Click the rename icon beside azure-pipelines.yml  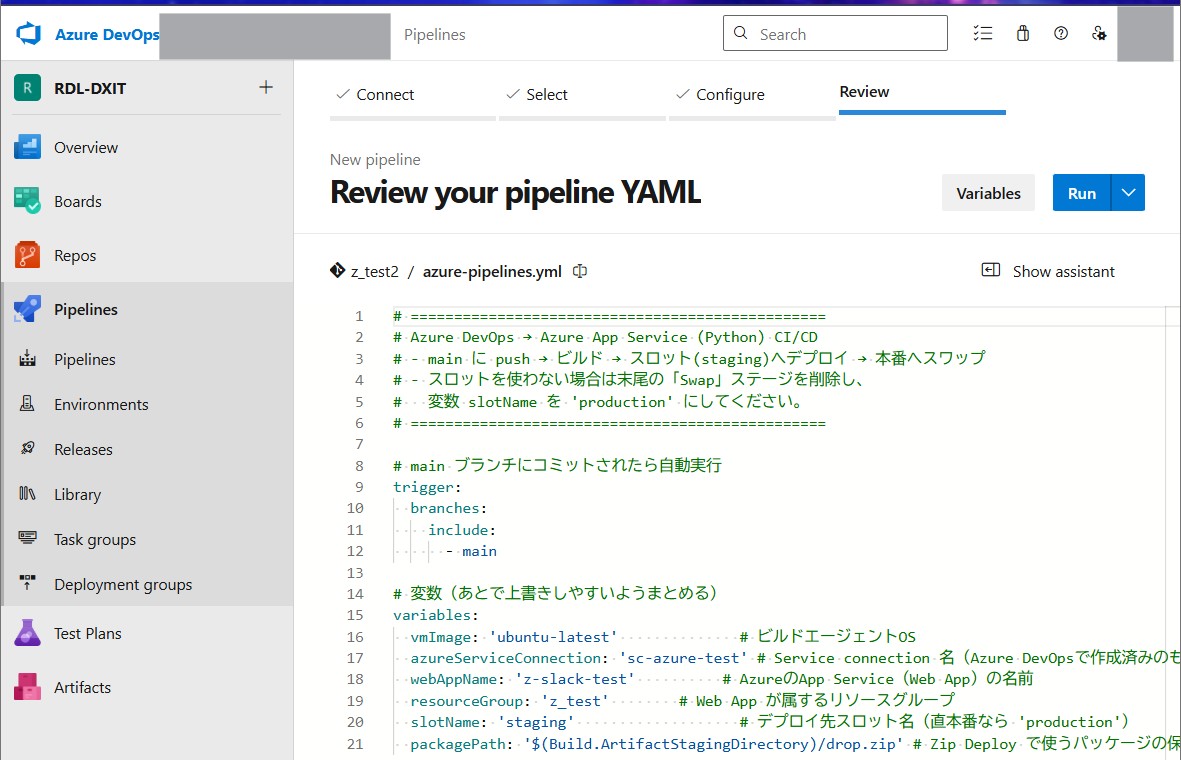[x=580, y=271]
